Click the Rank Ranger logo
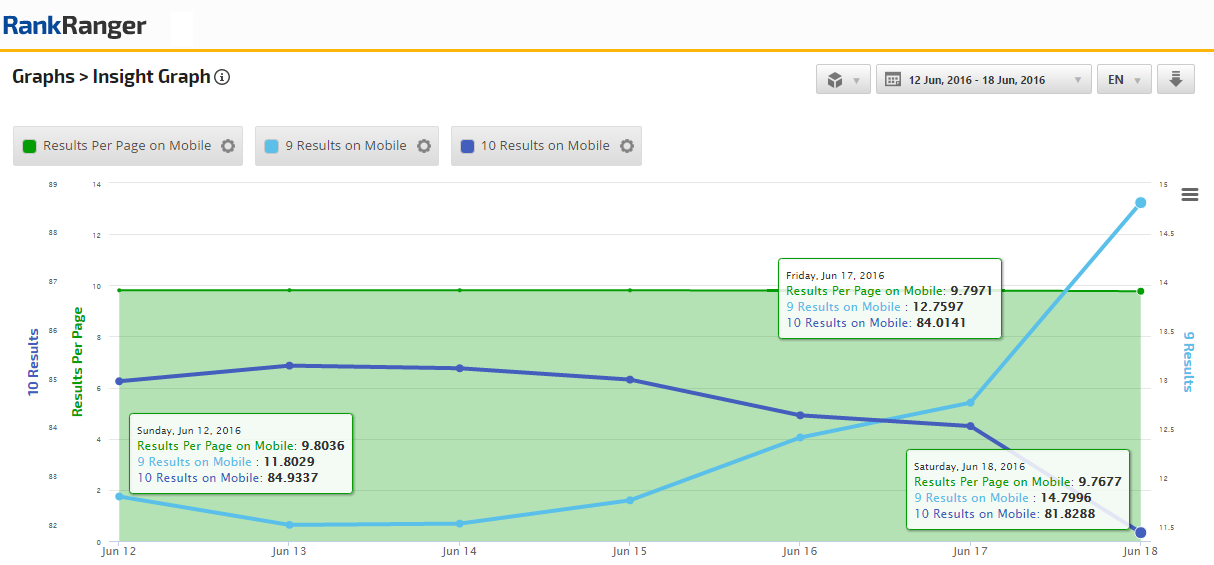The width and height of the screenshot is (1214, 565). pyautogui.click(x=74, y=26)
